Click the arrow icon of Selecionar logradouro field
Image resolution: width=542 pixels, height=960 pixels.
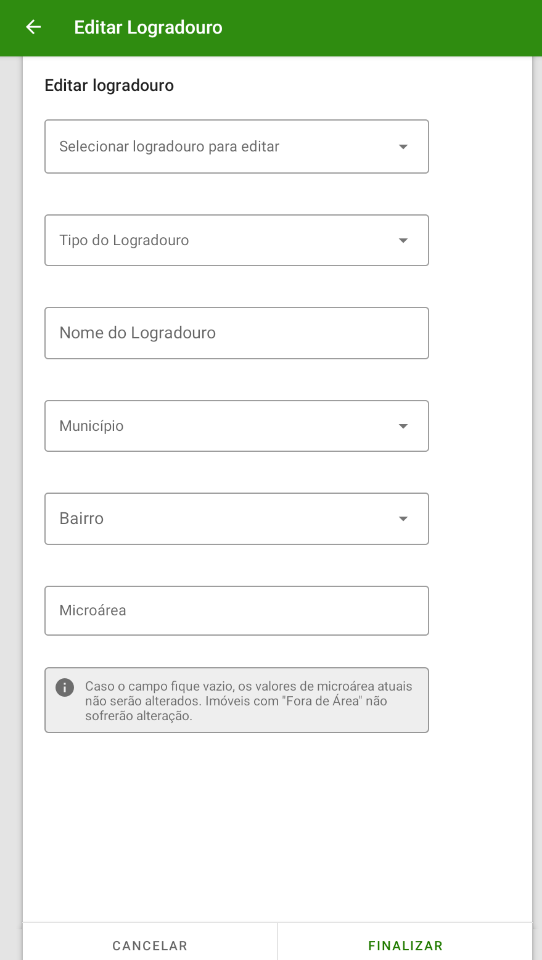[x=403, y=147]
